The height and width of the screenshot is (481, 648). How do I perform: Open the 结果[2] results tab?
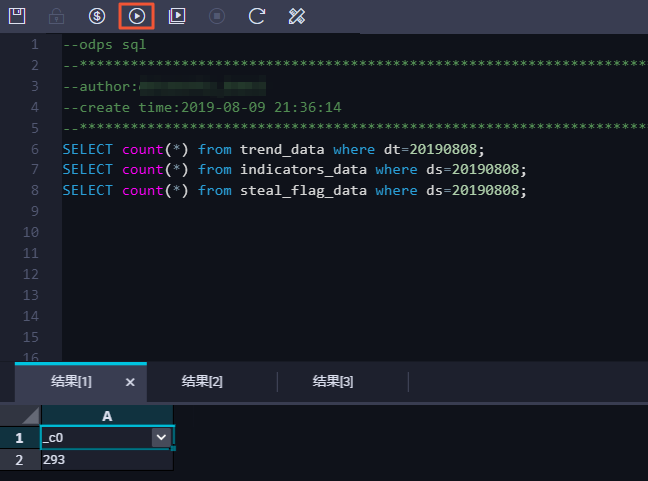click(202, 381)
